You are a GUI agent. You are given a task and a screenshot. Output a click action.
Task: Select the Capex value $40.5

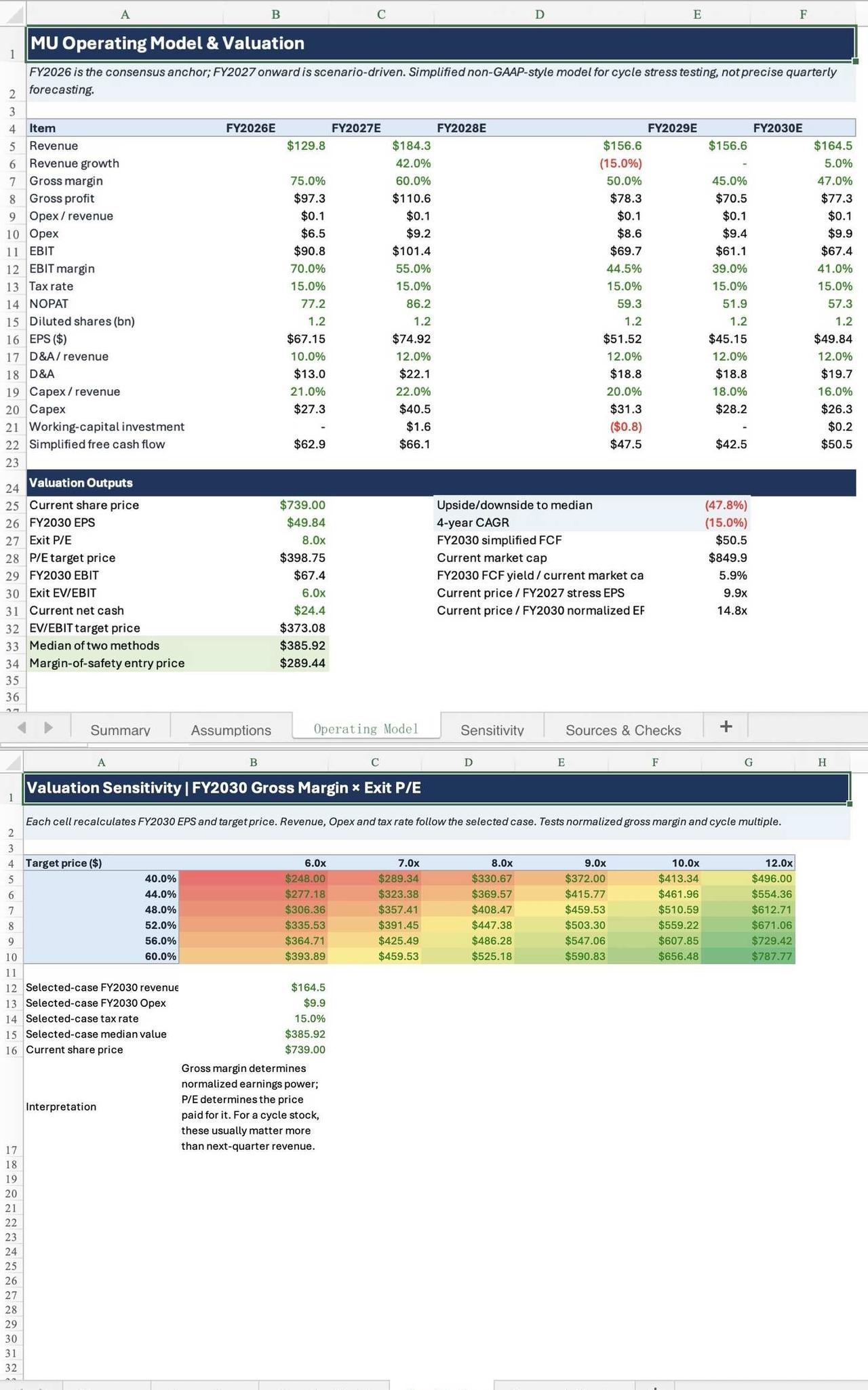click(414, 410)
